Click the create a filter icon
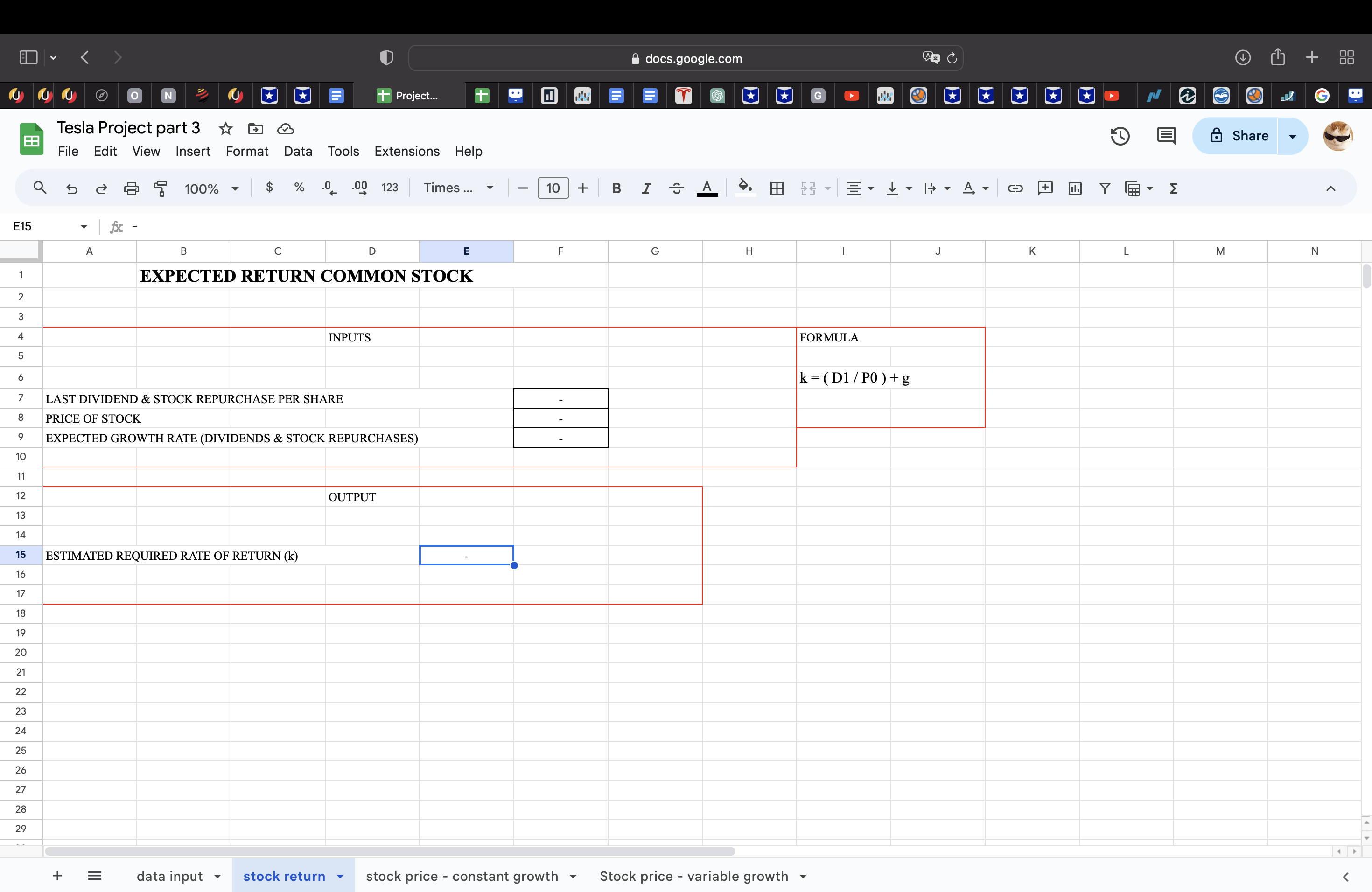1372x892 pixels. 1105,188
